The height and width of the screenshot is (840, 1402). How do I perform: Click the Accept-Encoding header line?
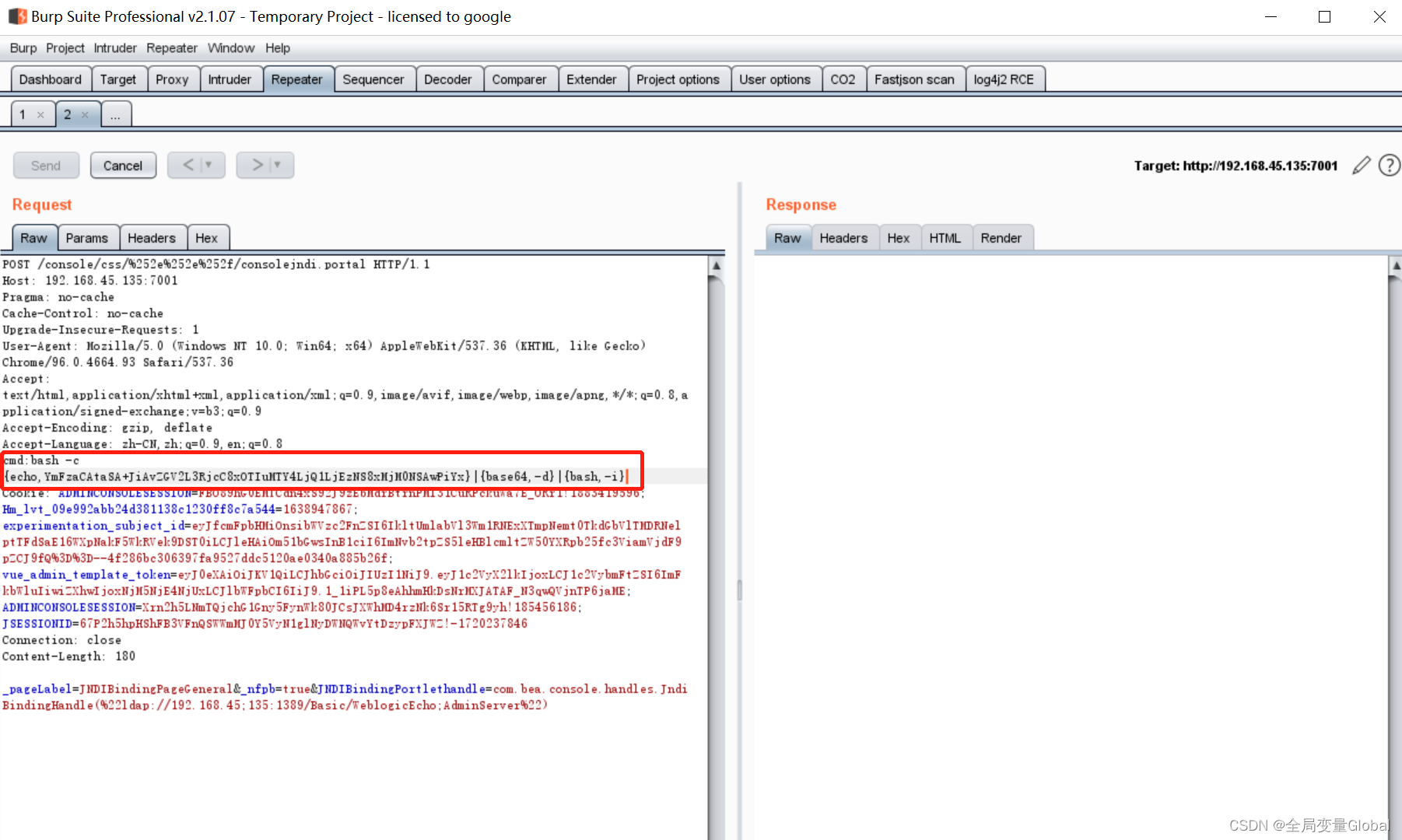pyautogui.click(x=107, y=428)
